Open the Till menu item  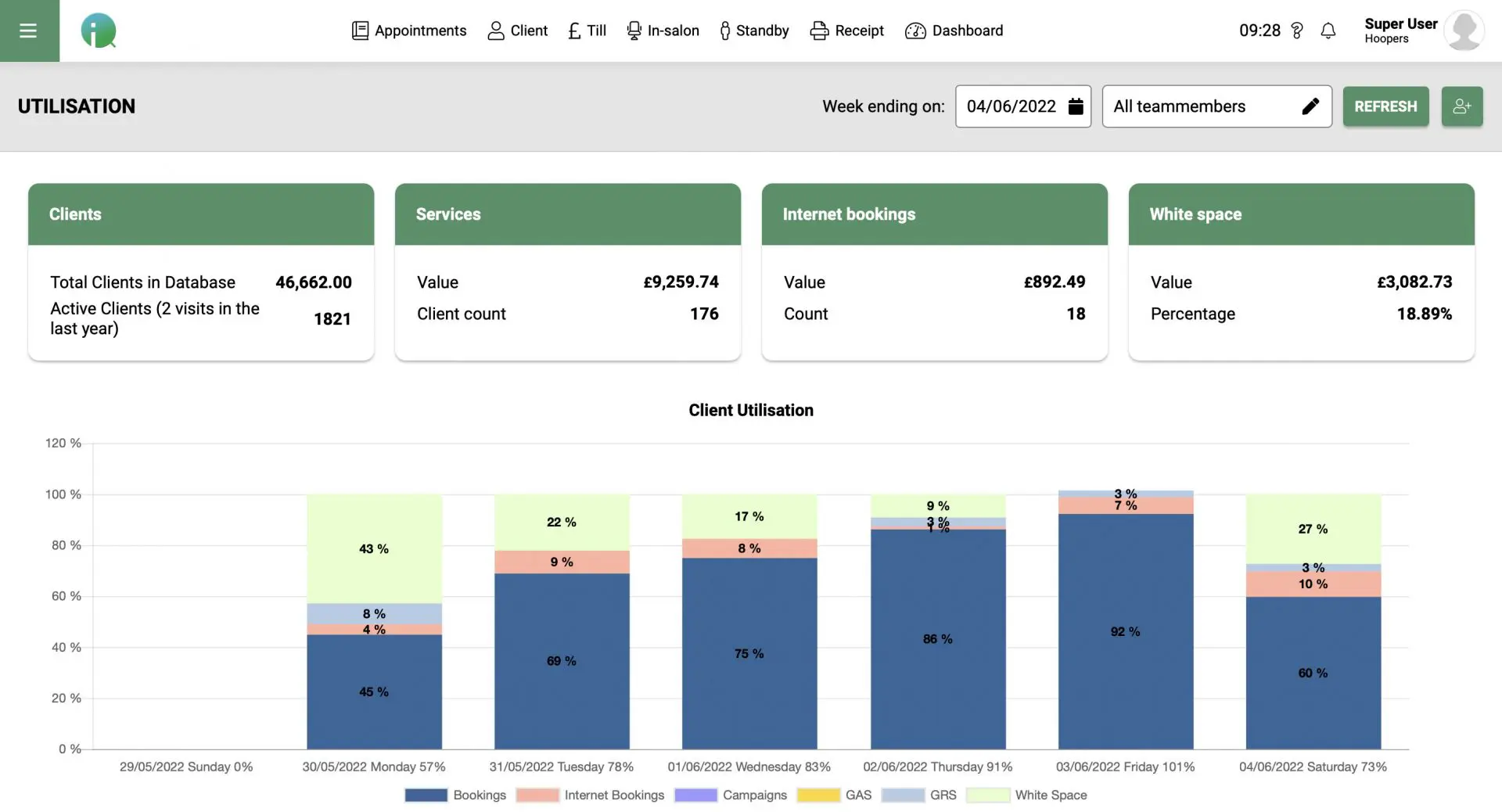click(x=587, y=31)
